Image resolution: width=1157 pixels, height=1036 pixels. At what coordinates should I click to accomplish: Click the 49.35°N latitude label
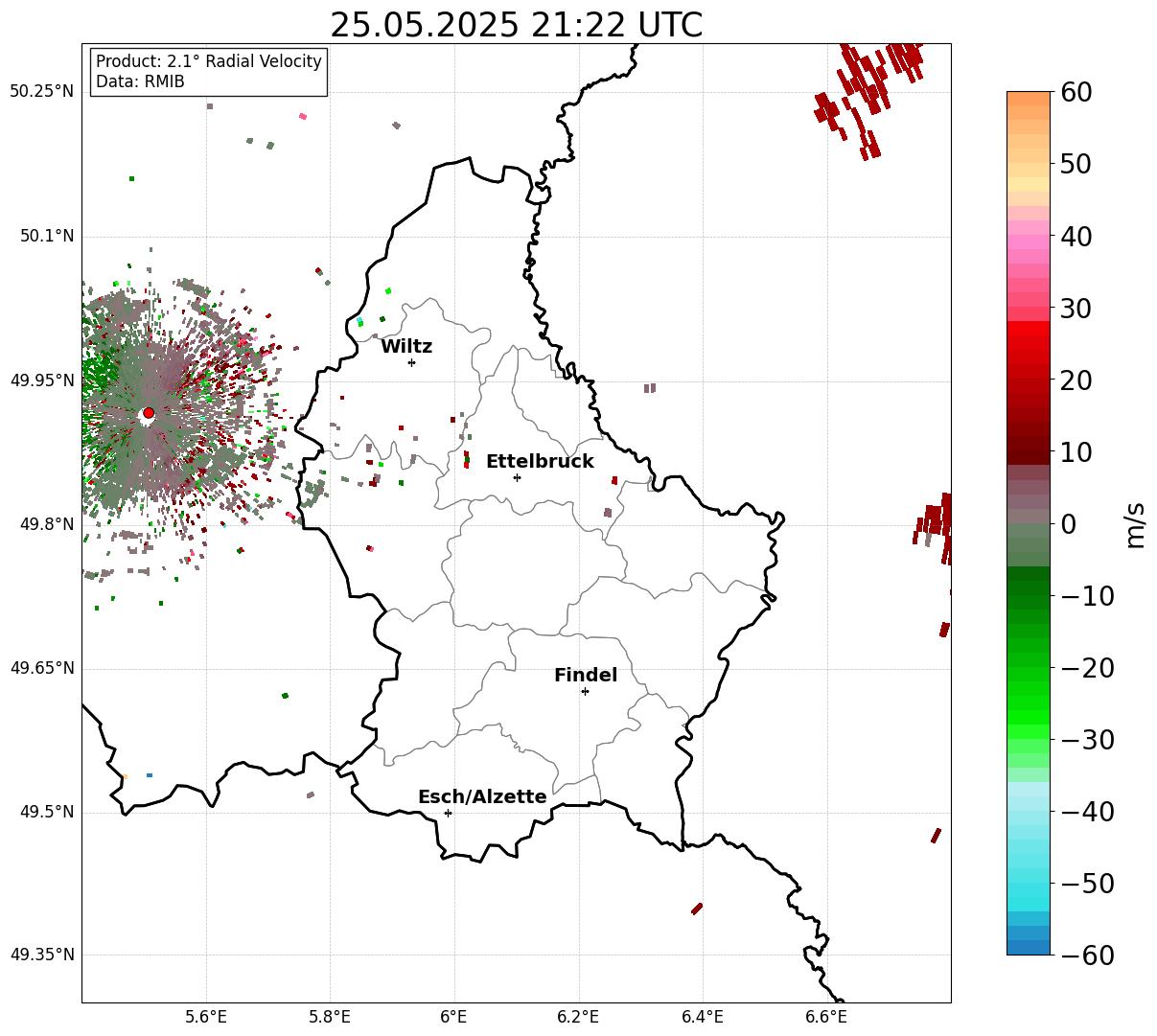(x=42, y=955)
